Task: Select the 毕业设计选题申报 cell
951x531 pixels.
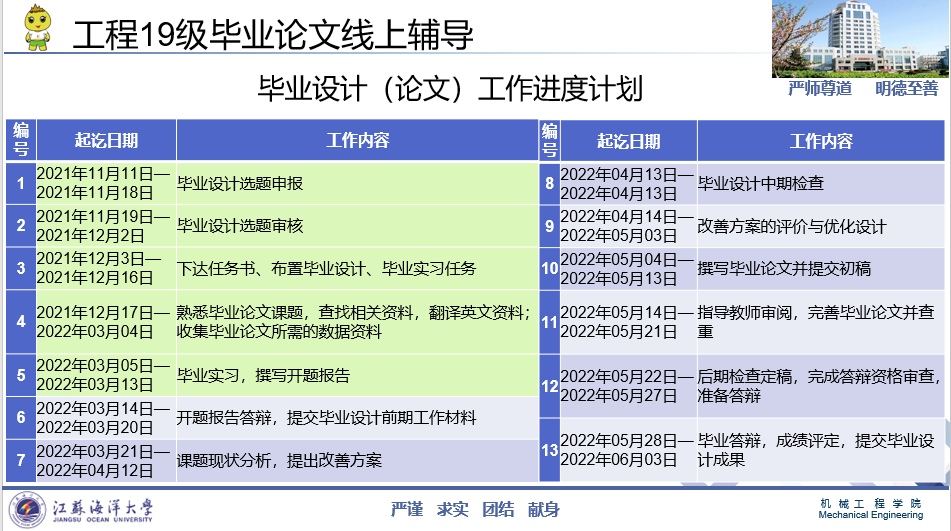Action: [240, 184]
